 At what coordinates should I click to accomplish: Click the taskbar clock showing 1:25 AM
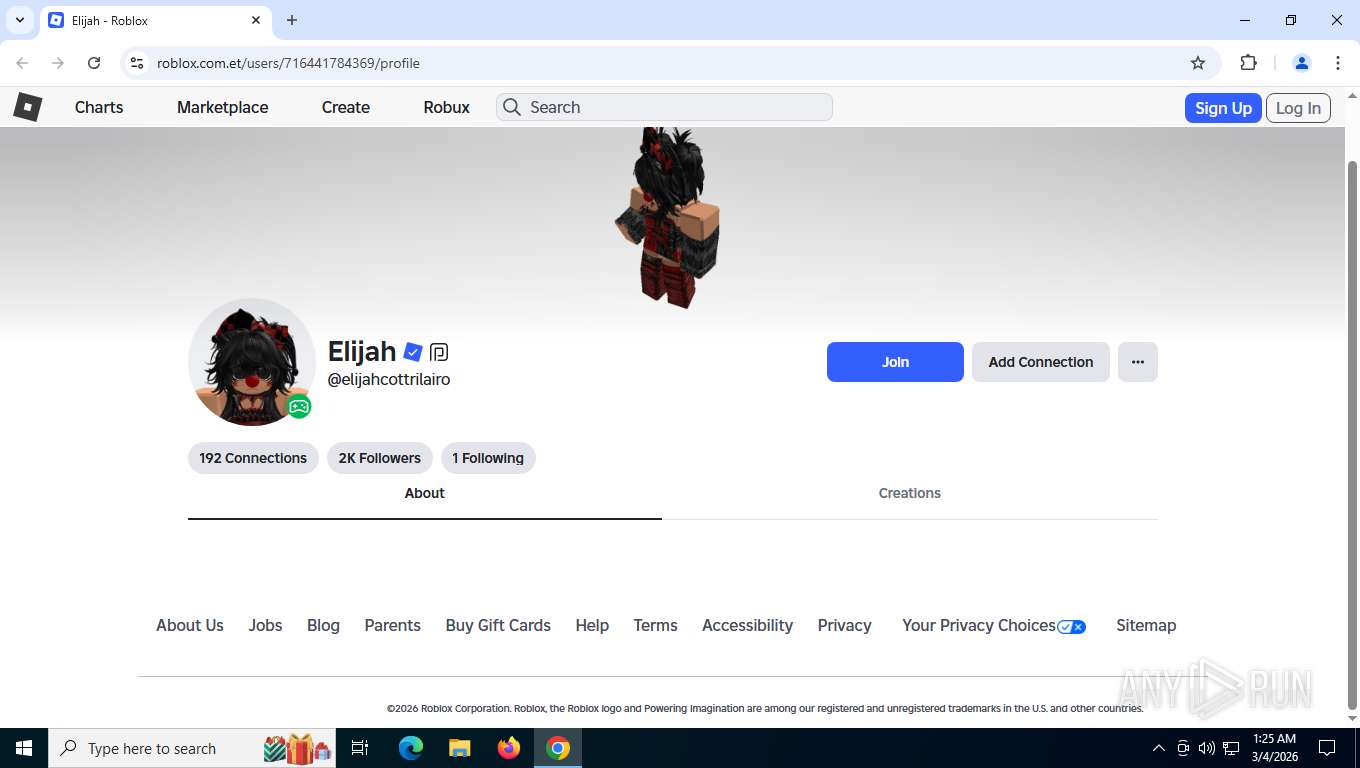[x=1274, y=748]
